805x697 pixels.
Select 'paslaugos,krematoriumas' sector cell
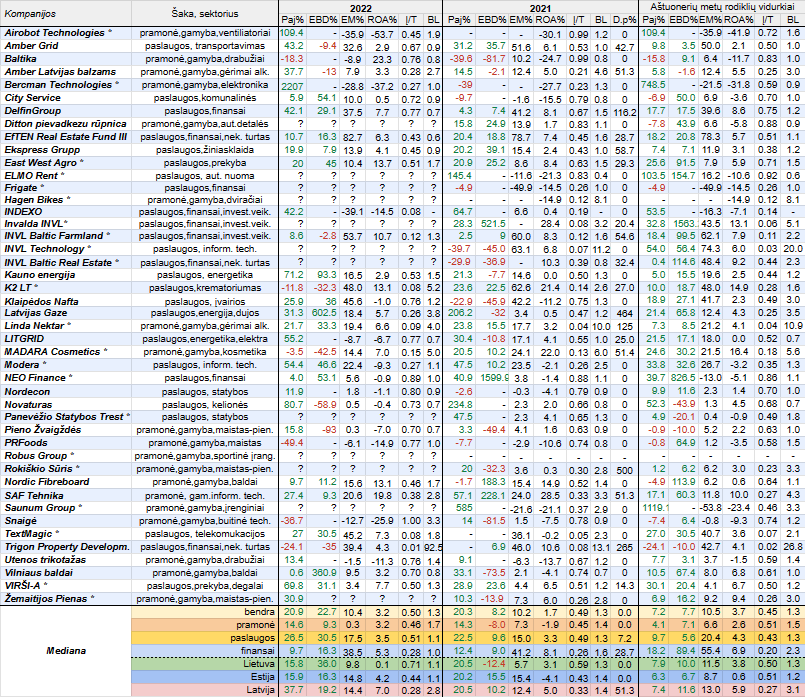pyautogui.click(x=205, y=288)
